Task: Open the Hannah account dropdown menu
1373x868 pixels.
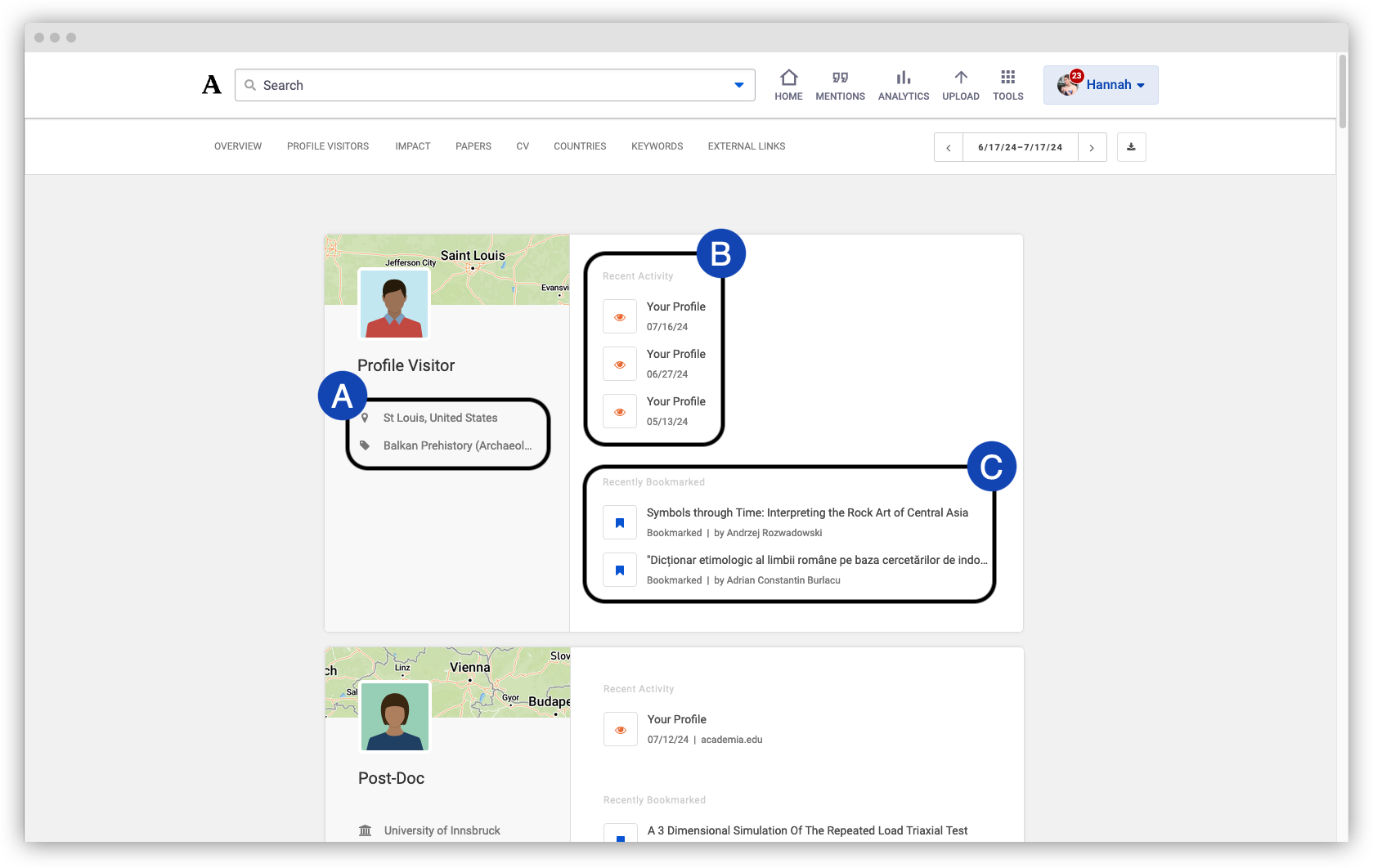Action: click(1101, 85)
